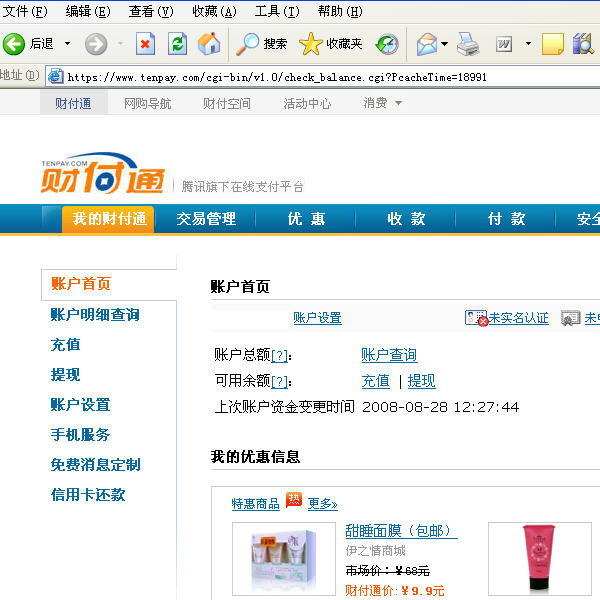The height and width of the screenshot is (600, 600).
Task: Go to 财付空间 in the top nav
Action: [x=227, y=103]
